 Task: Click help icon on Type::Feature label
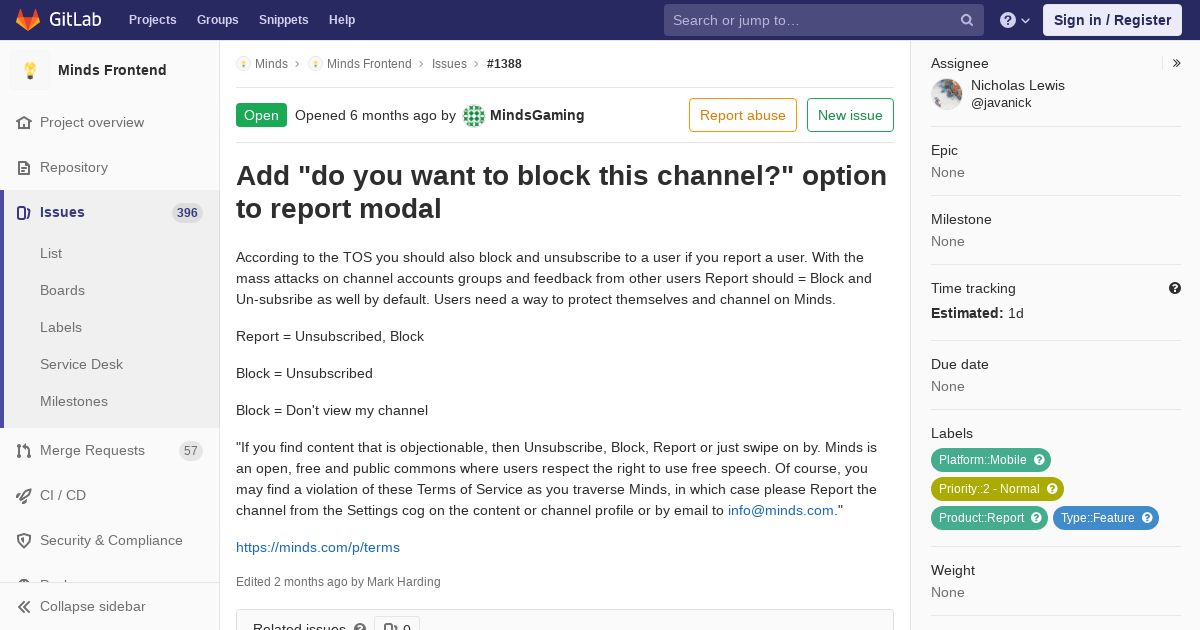click(x=1147, y=518)
